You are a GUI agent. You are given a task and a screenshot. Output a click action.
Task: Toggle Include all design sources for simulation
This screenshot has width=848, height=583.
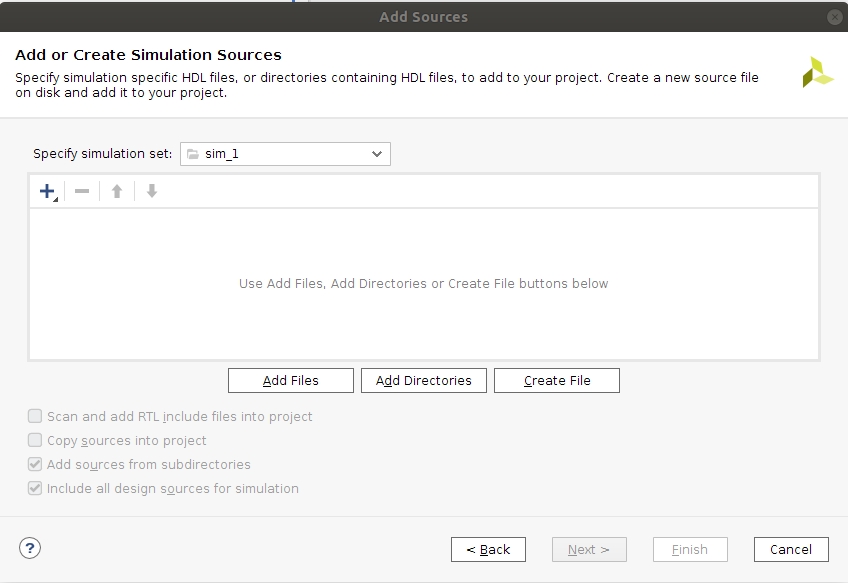36,488
